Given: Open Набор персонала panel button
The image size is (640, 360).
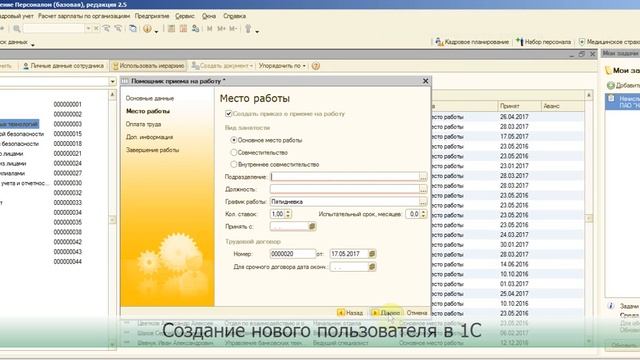Looking at the screenshot, I should [x=543, y=42].
